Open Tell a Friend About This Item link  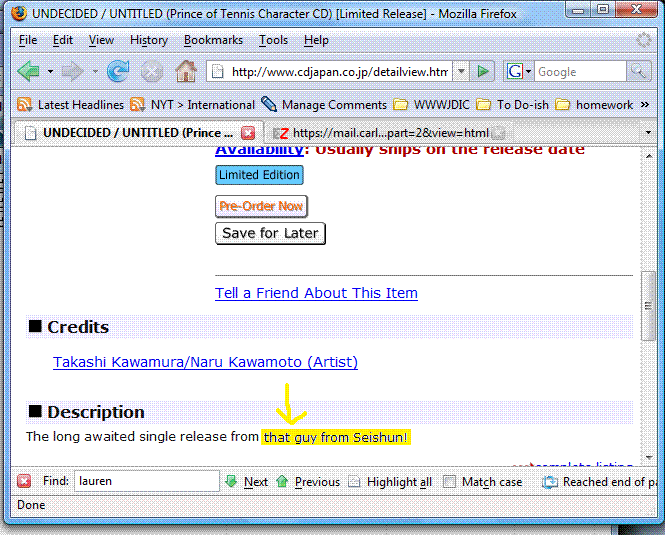(316, 293)
